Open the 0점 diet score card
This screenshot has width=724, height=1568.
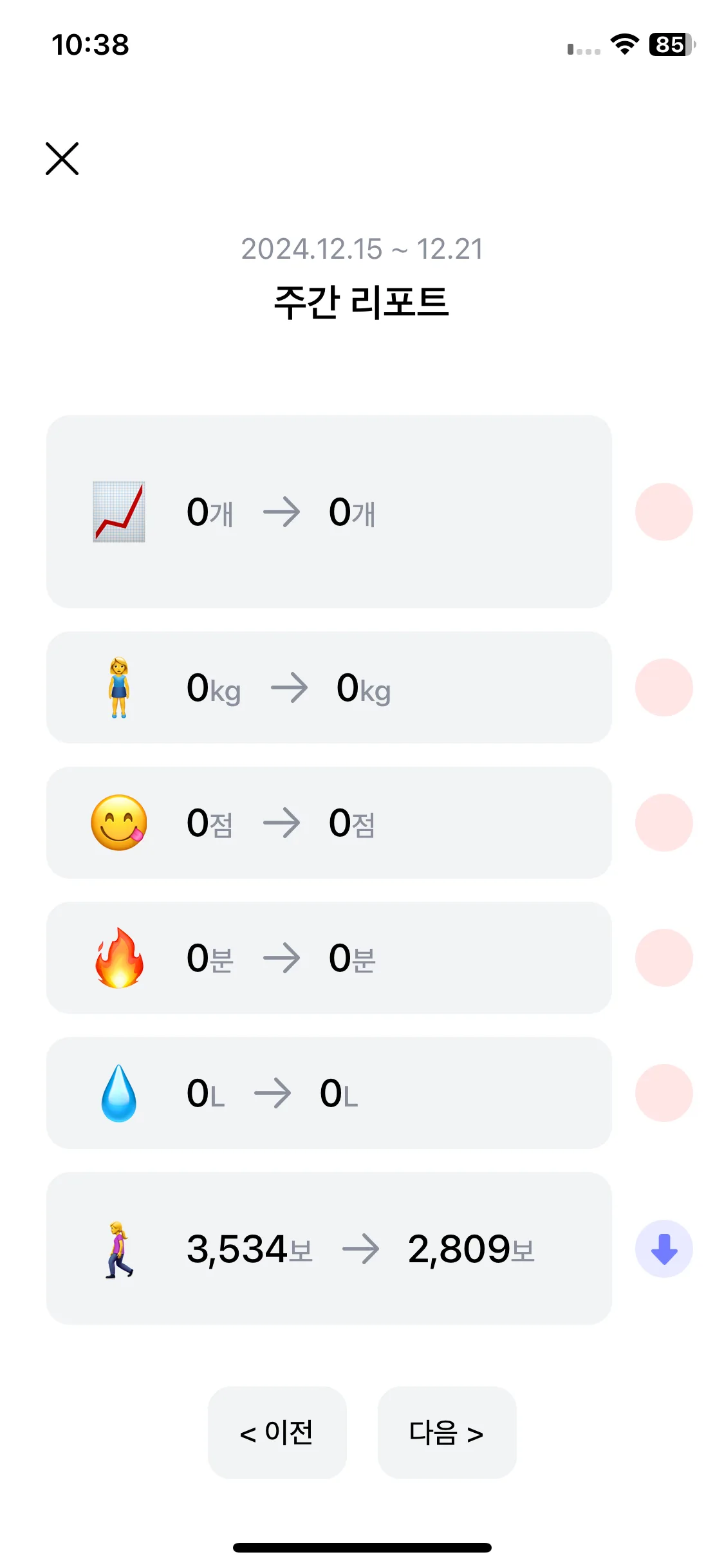(x=329, y=823)
